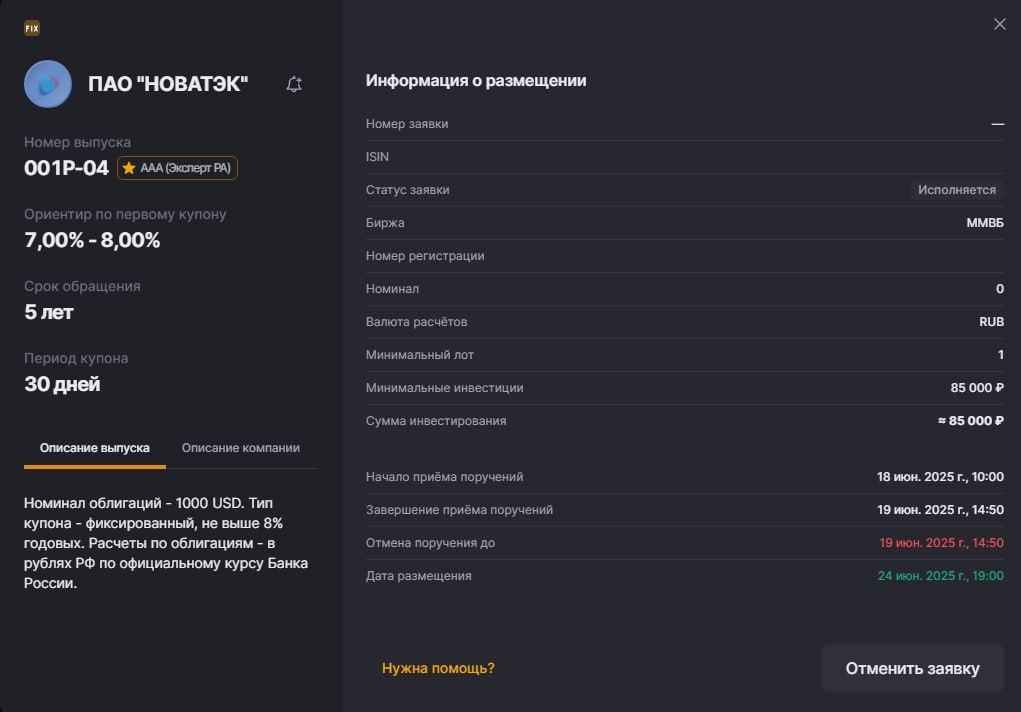Click the Минимальные инвестиции amount 85 000 ₽
1021x712 pixels.
977,388
